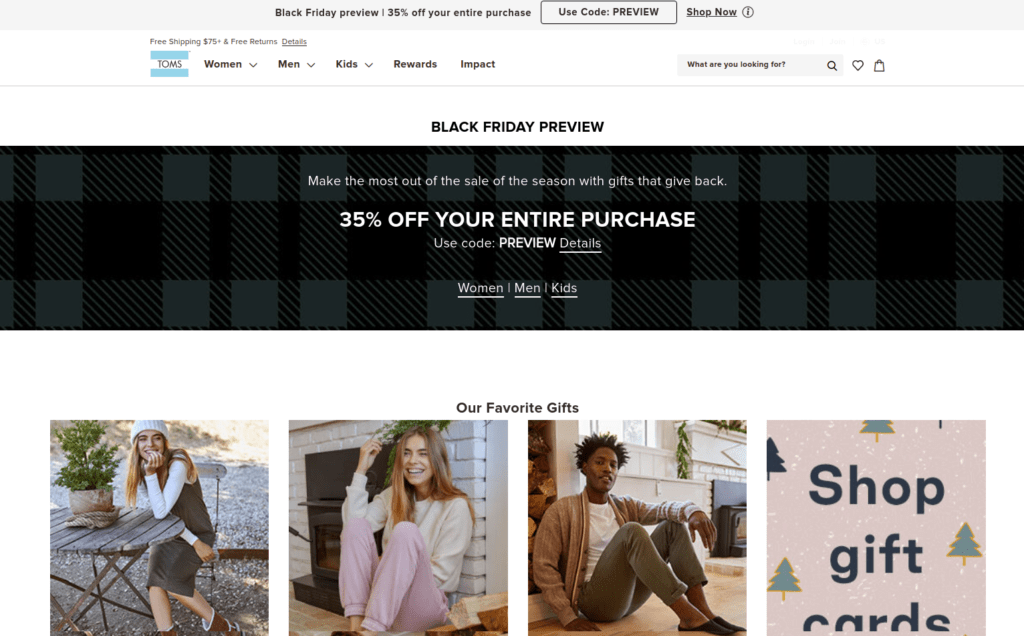1024x636 pixels.
Task: Click the TOMS logo
Action: point(170,64)
